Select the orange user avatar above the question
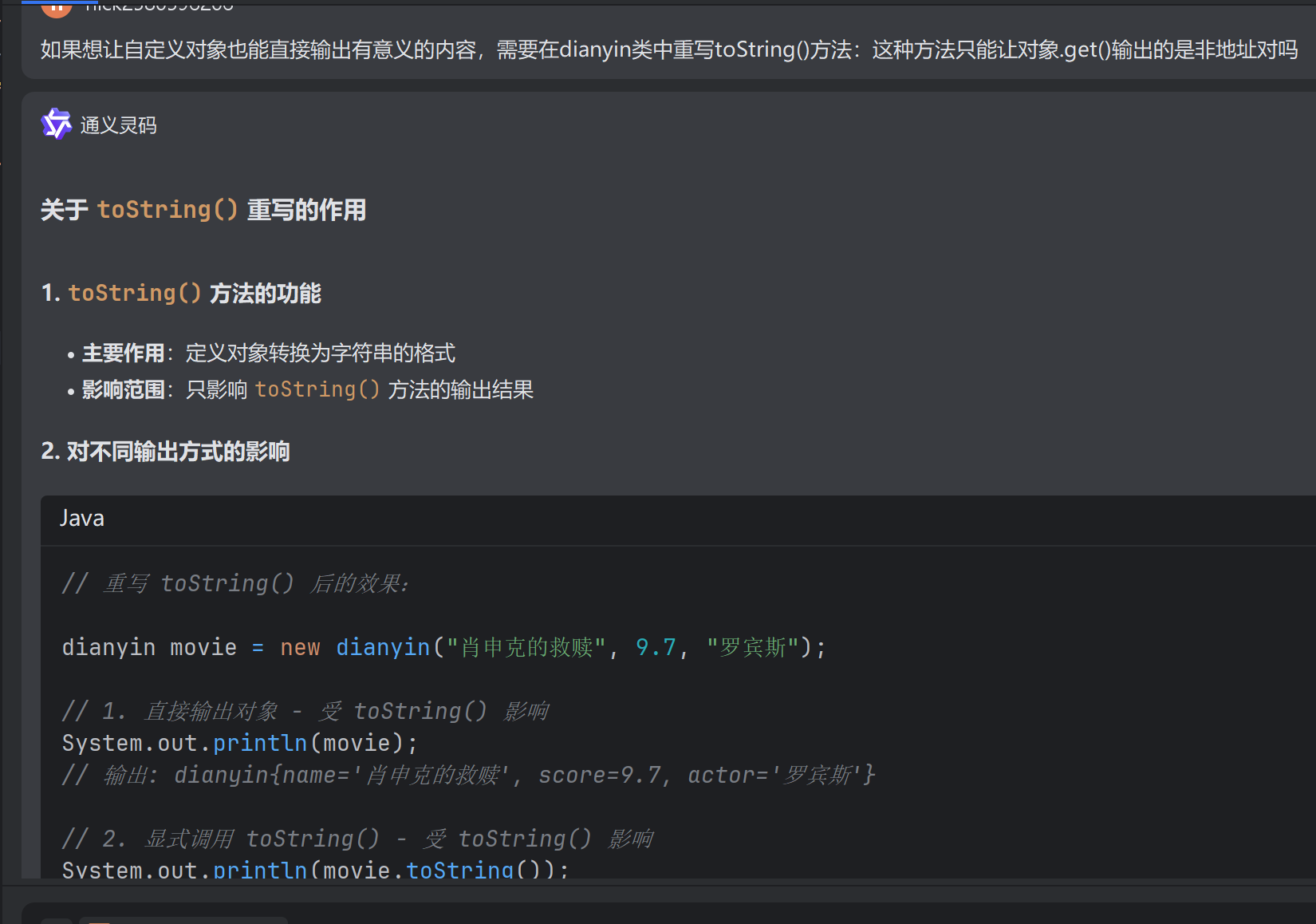Screen dimensions: 1316x924 (56, 8)
